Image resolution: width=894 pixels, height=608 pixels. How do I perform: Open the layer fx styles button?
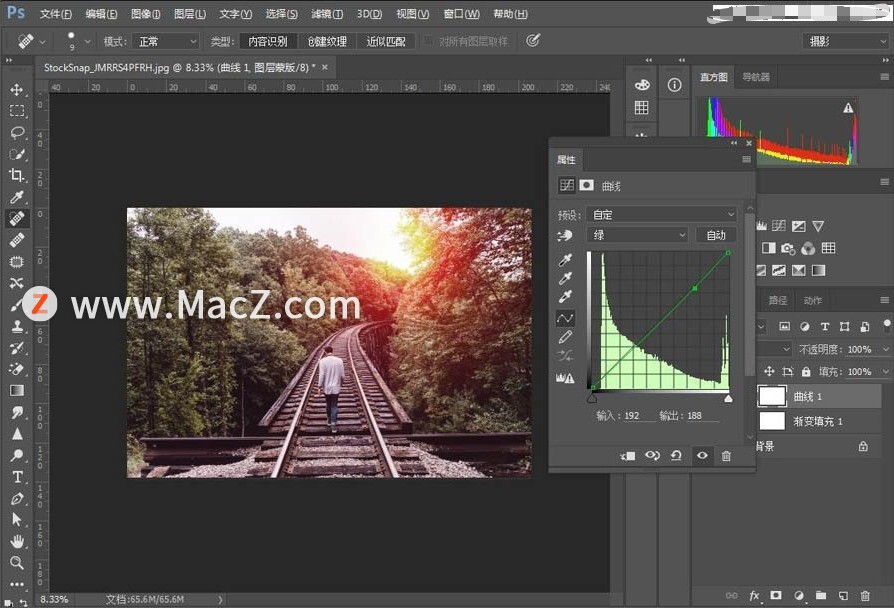coord(754,595)
